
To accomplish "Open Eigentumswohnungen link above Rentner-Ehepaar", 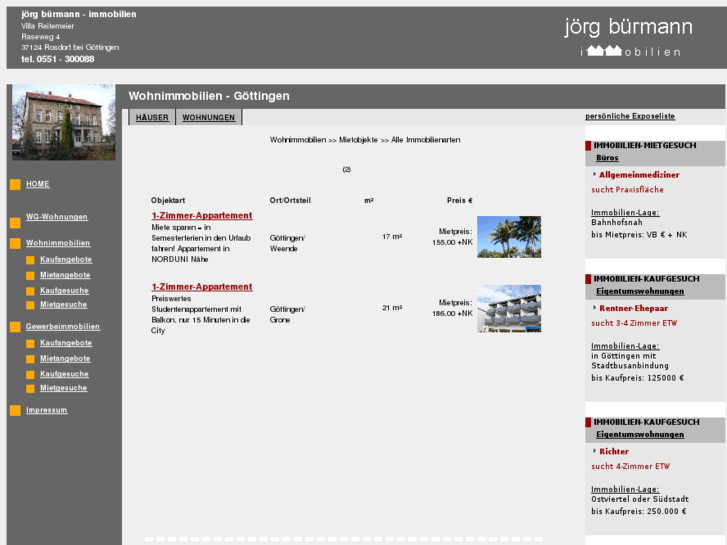I will coord(640,291).
